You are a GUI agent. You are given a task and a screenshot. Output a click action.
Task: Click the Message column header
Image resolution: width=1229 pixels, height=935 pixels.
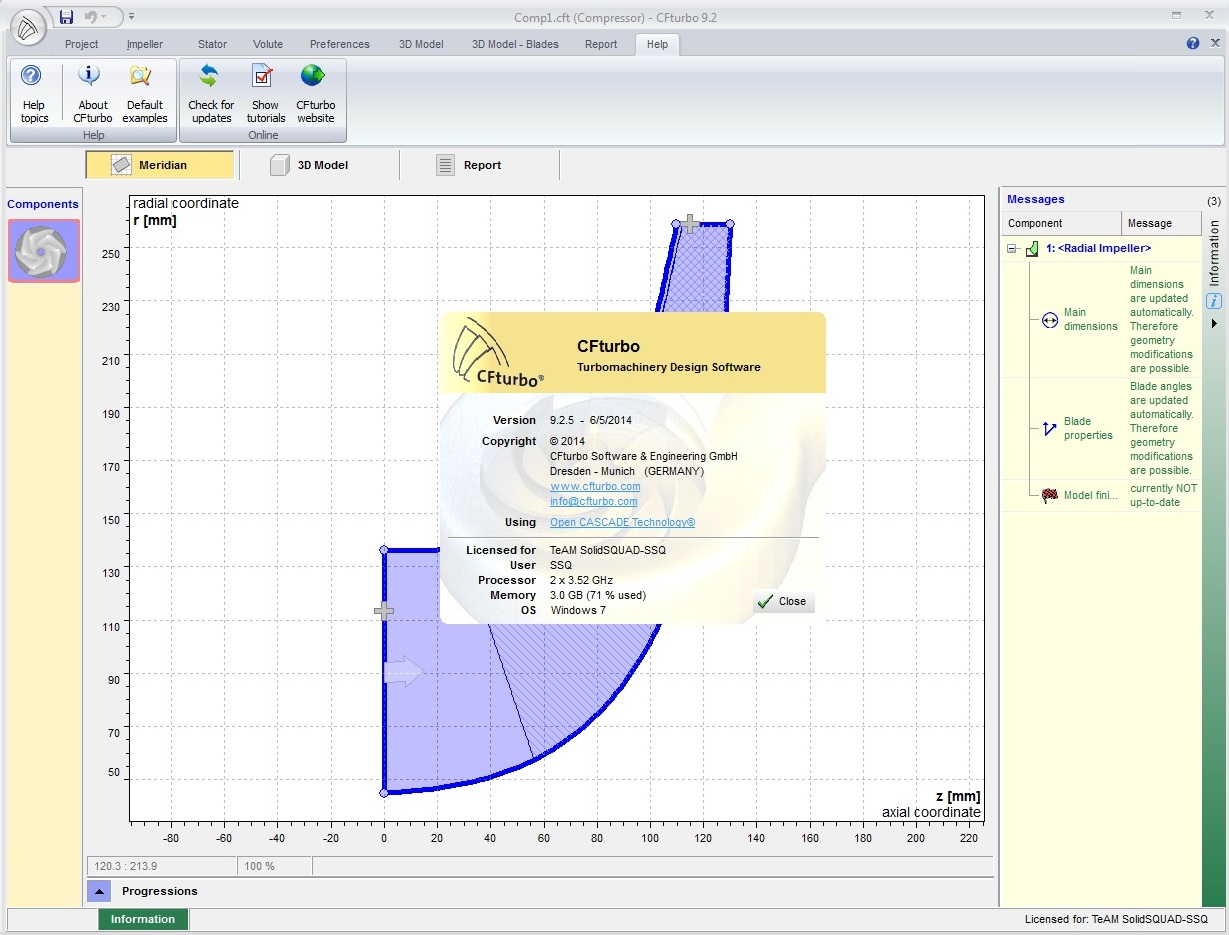click(1161, 223)
